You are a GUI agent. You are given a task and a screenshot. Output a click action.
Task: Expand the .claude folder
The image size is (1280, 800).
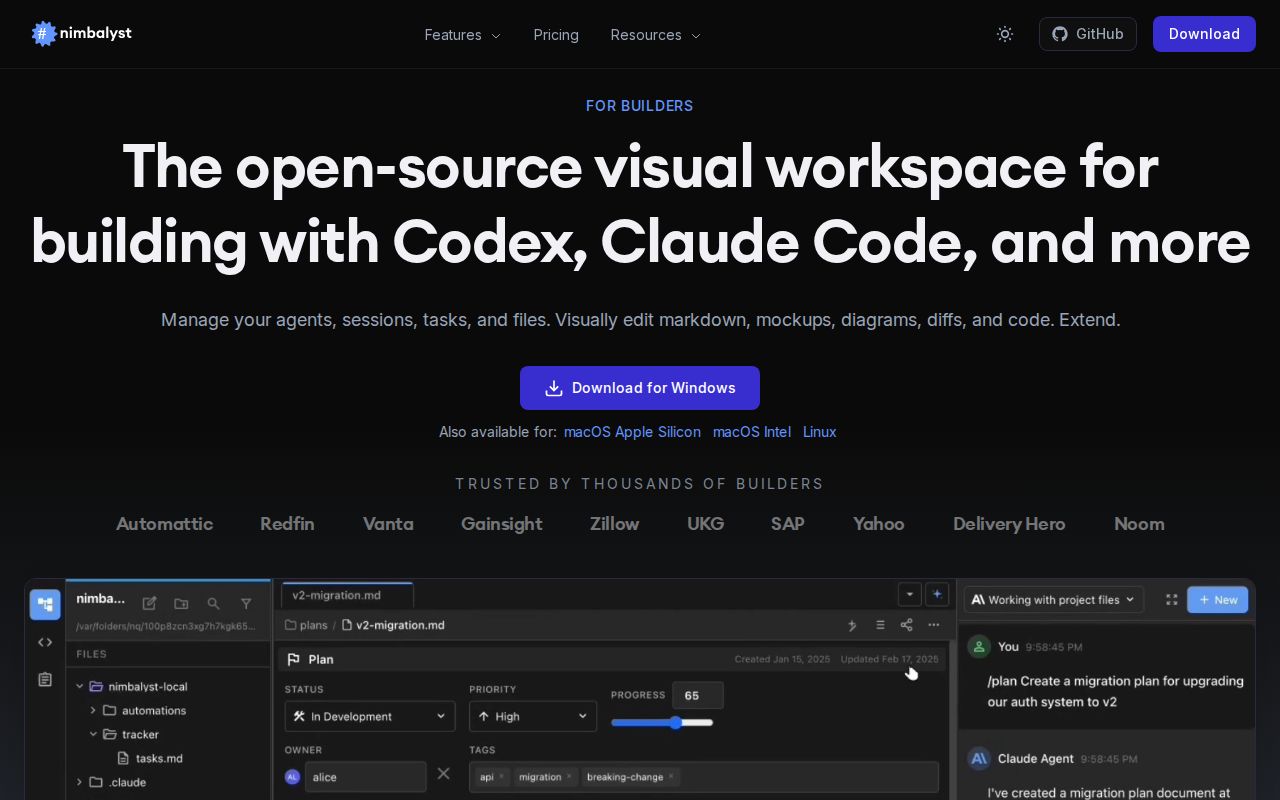80,782
